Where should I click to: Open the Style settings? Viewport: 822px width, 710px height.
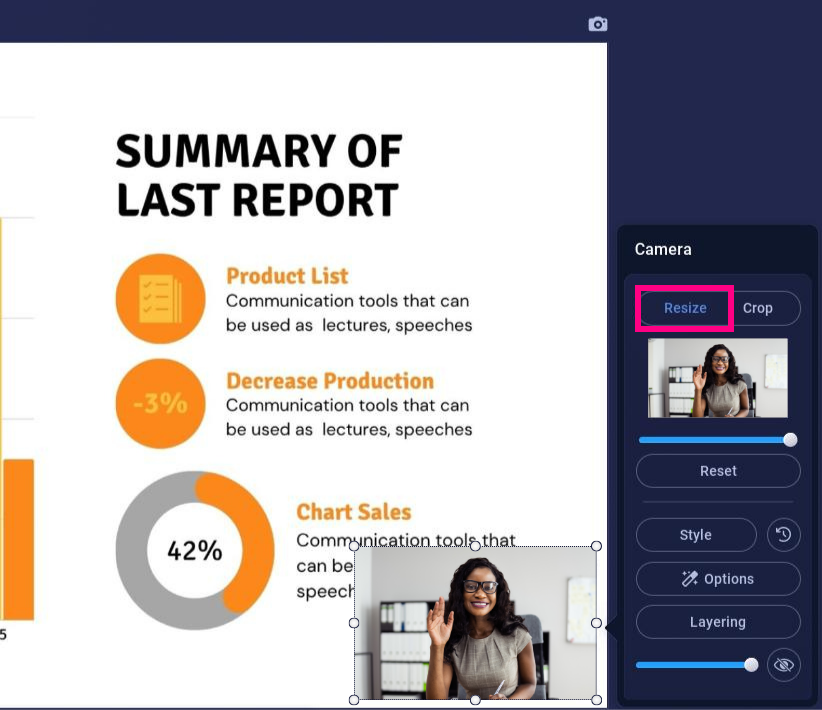pyautogui.click(x=696, y=535)
